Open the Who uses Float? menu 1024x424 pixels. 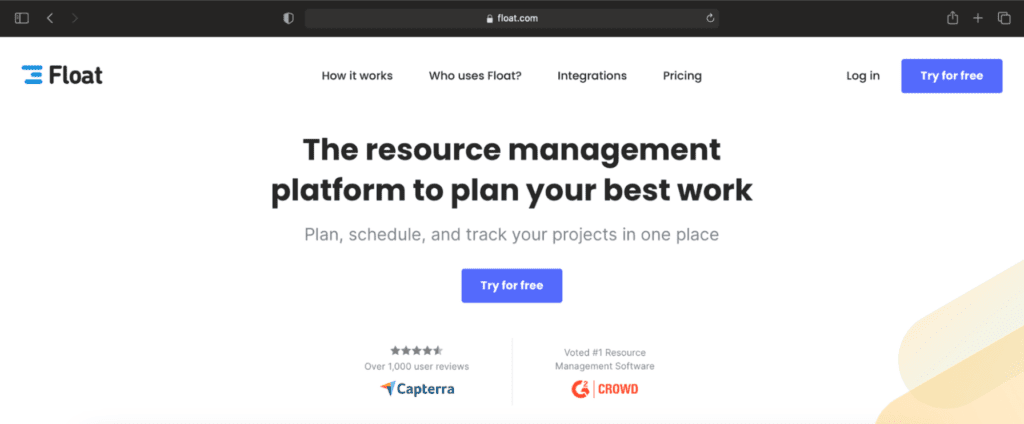(x=475, y=76)
